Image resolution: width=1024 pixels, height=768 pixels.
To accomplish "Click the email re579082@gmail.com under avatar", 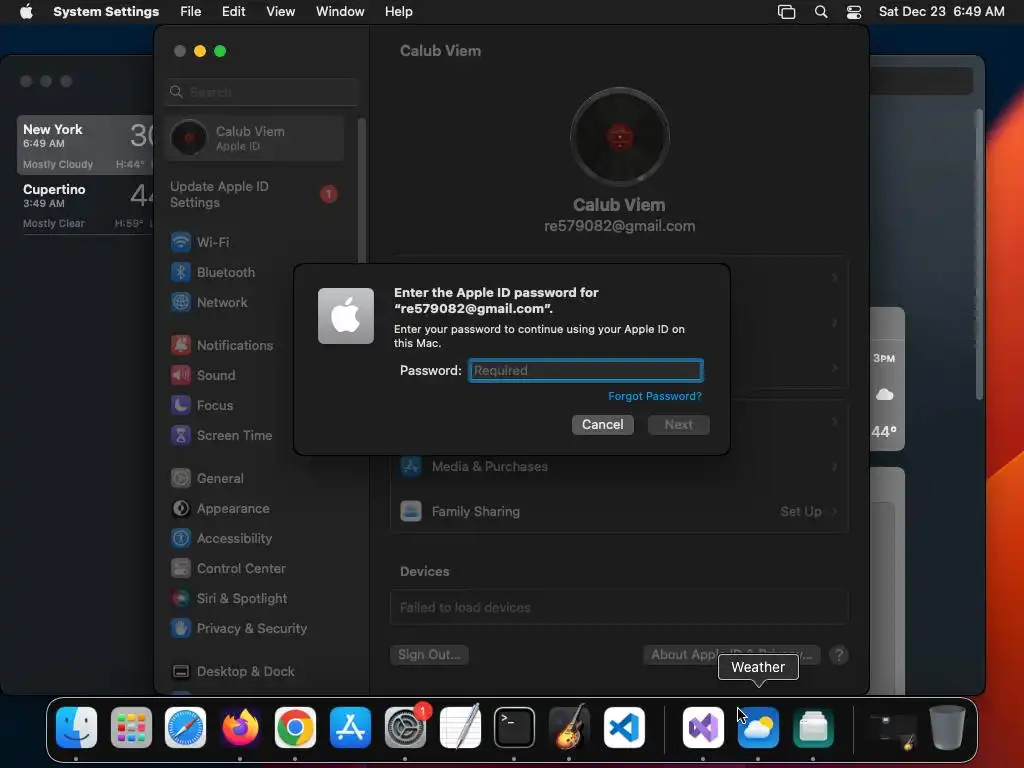I will [x=619, y=226].
